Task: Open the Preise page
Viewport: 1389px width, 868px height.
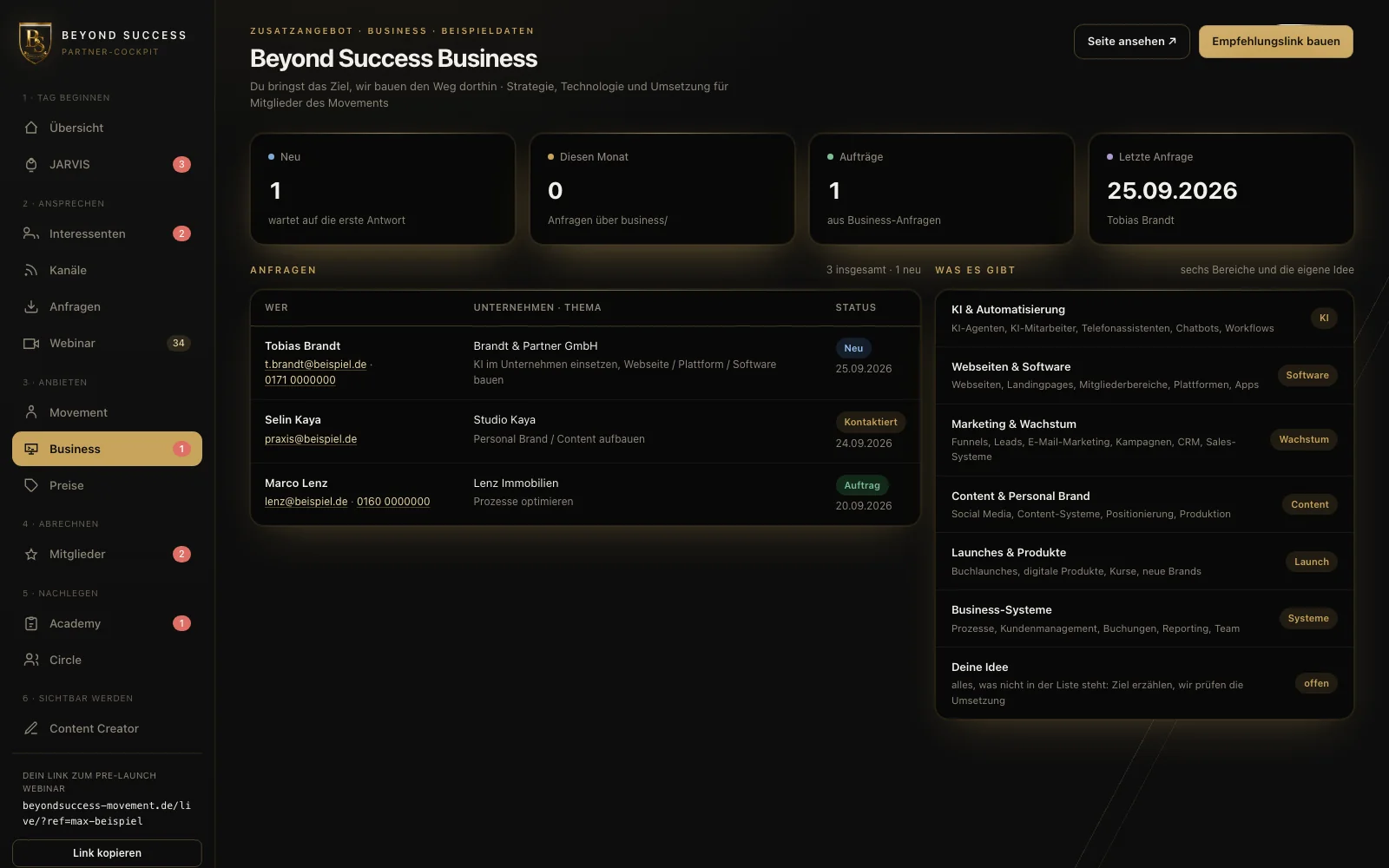Action: coord(107,485)
